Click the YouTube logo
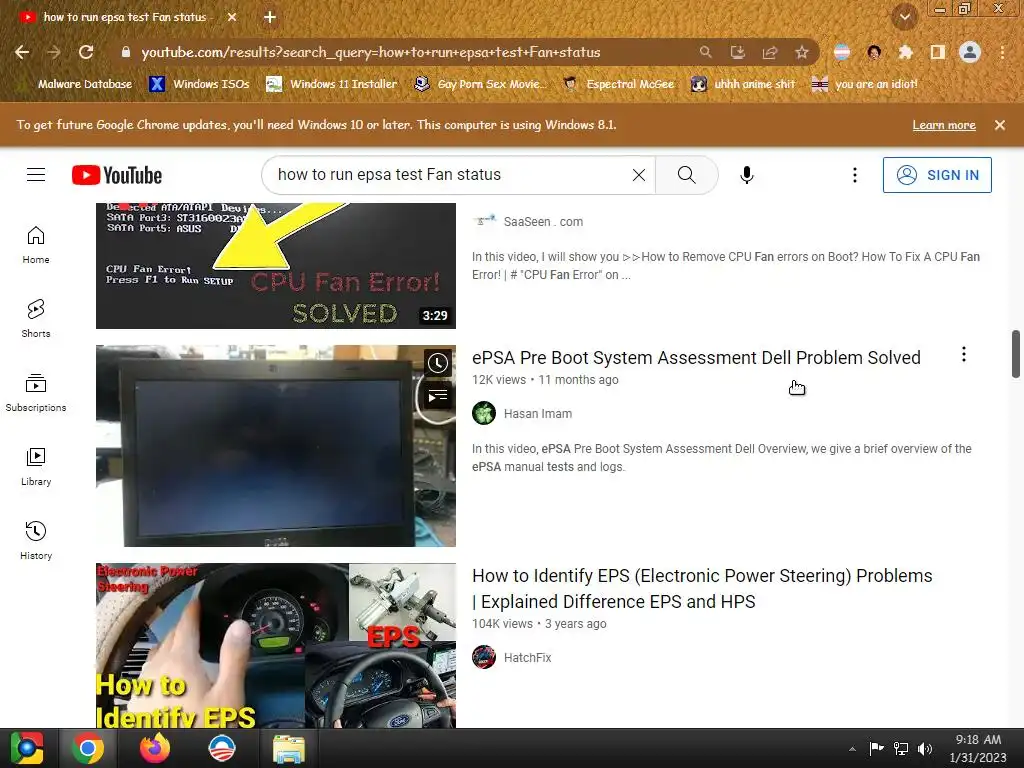The height and width of the screenshot is (768, 1024). pyautogui.click(x=117, y=175)
